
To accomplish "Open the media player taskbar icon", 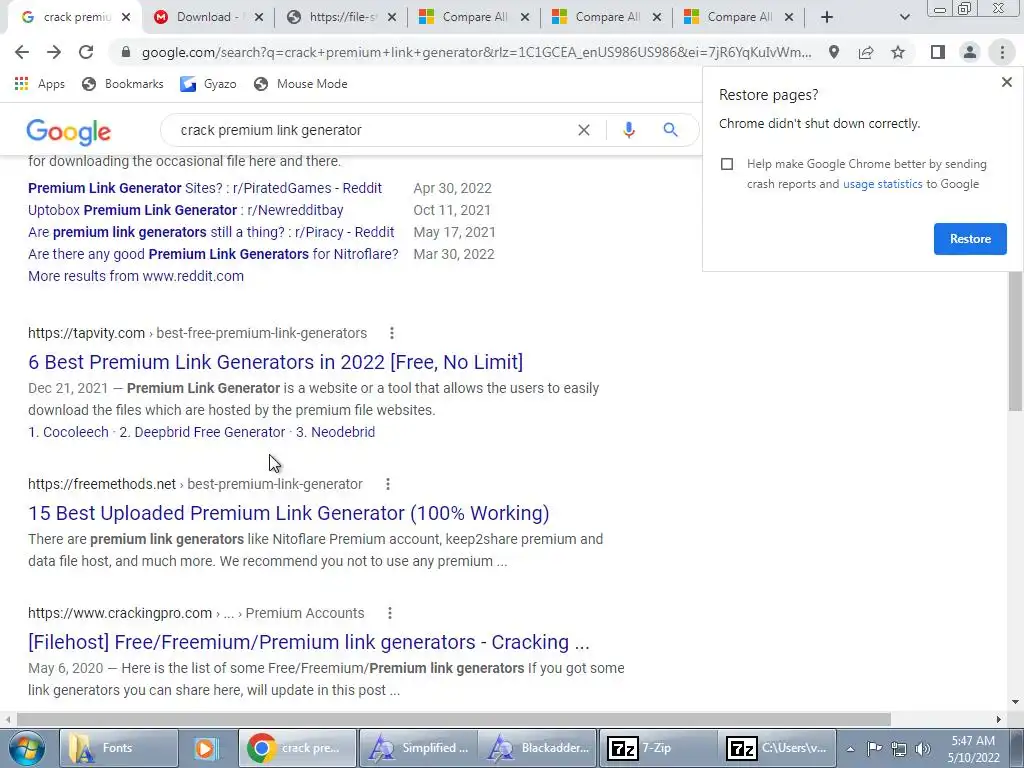I will coord(205,748).
